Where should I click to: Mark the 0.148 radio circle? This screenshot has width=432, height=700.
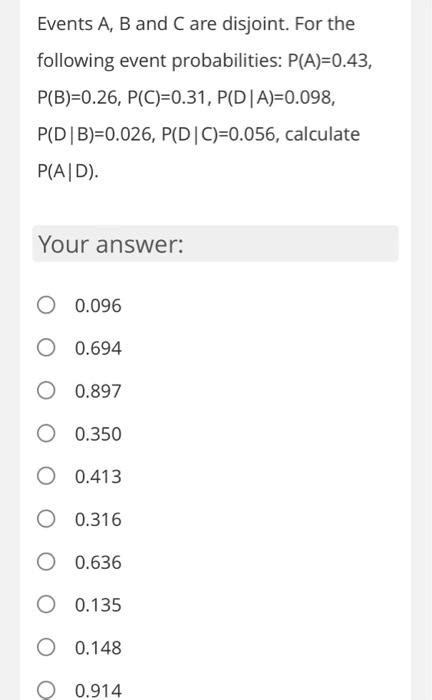click(x=46, y=647)
